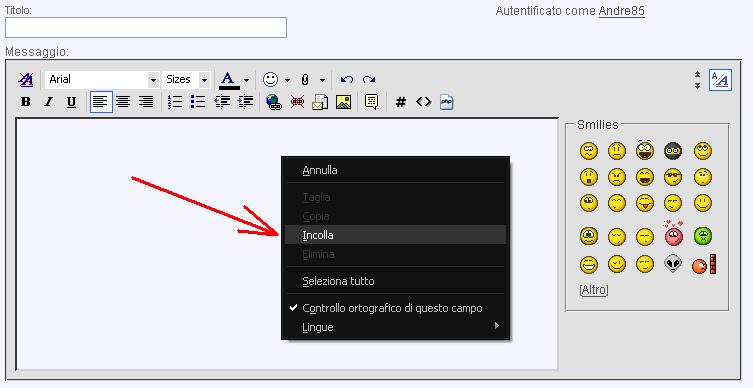
Task: Insert the crying teary-eyed smiley
Action: 589,236
